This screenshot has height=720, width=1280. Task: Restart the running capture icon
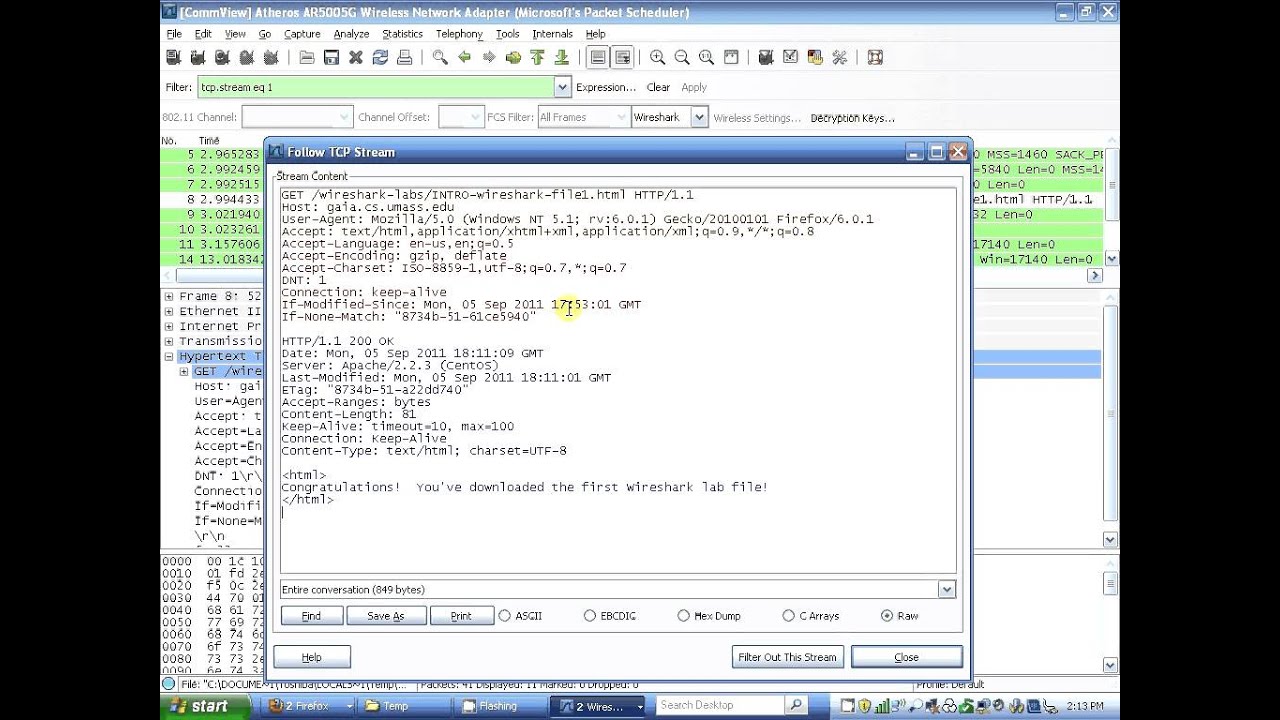[270, 58]
